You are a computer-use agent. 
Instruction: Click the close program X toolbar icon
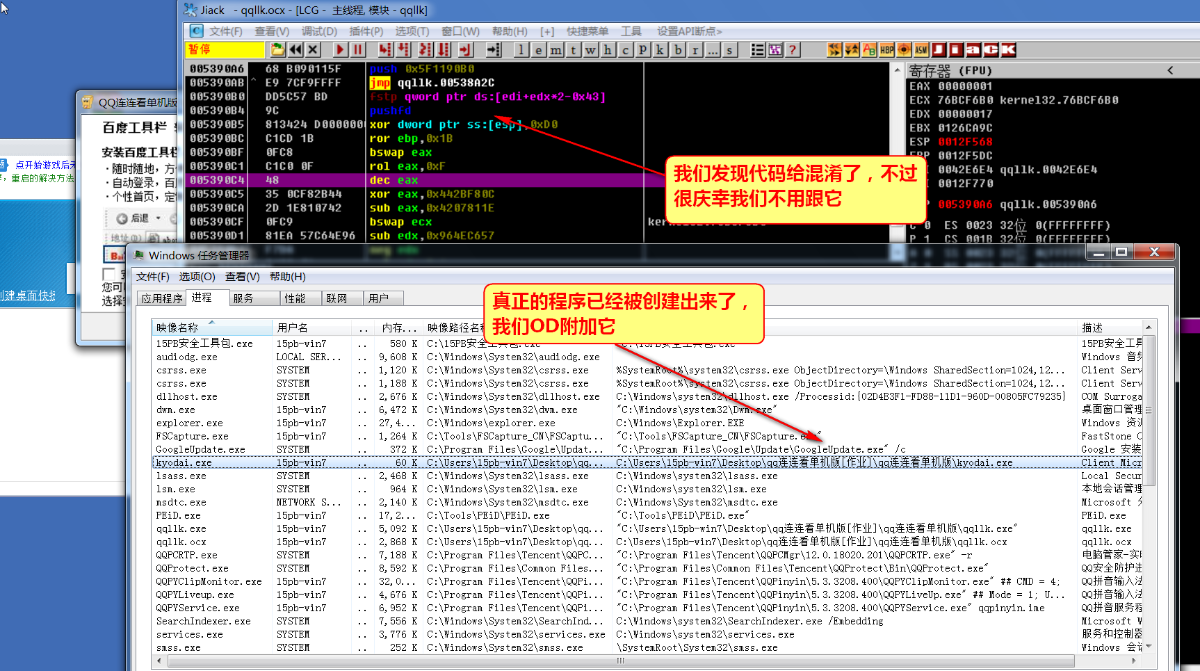point(313,49)
